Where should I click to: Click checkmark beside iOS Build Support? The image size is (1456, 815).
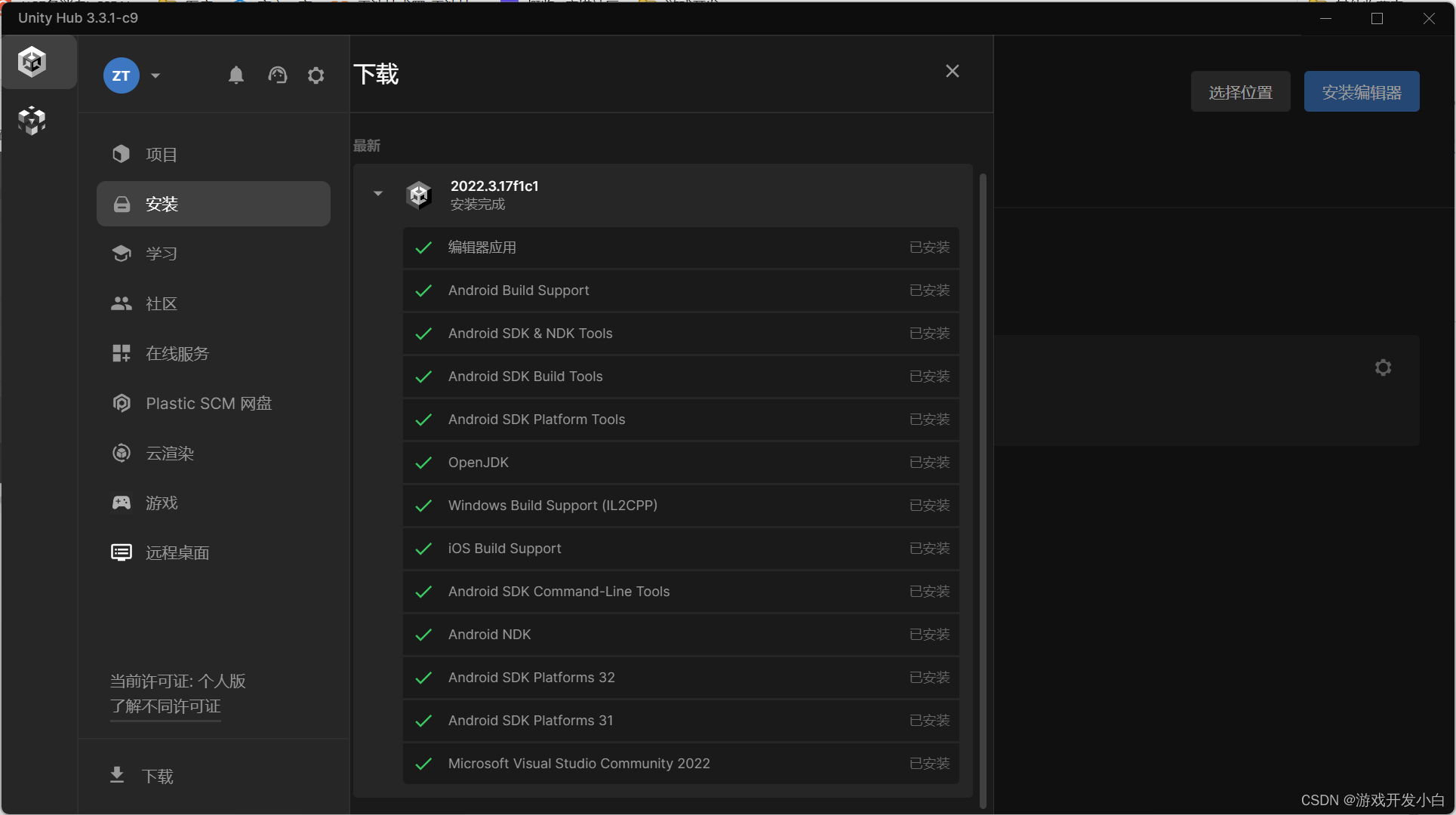[x=423, y=549]
